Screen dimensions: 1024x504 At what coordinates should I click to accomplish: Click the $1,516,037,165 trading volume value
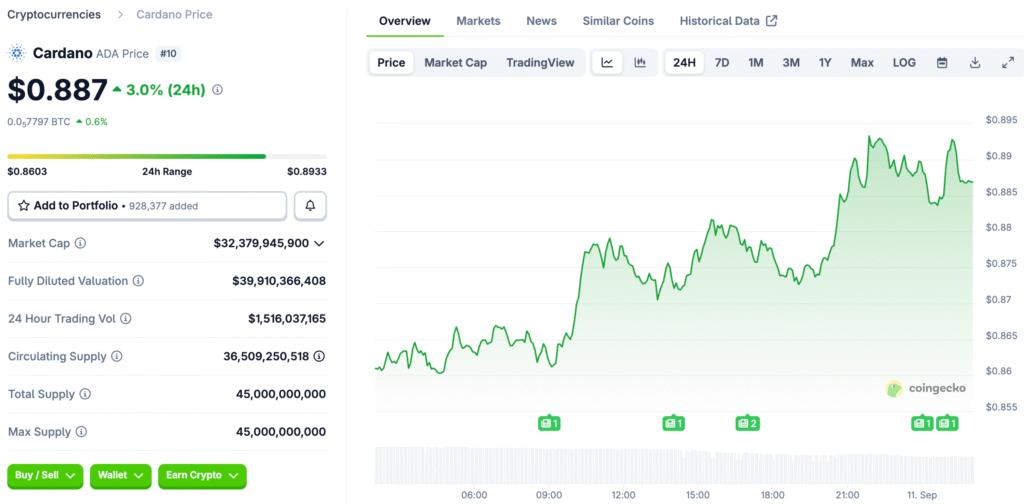tap(287, 319)
